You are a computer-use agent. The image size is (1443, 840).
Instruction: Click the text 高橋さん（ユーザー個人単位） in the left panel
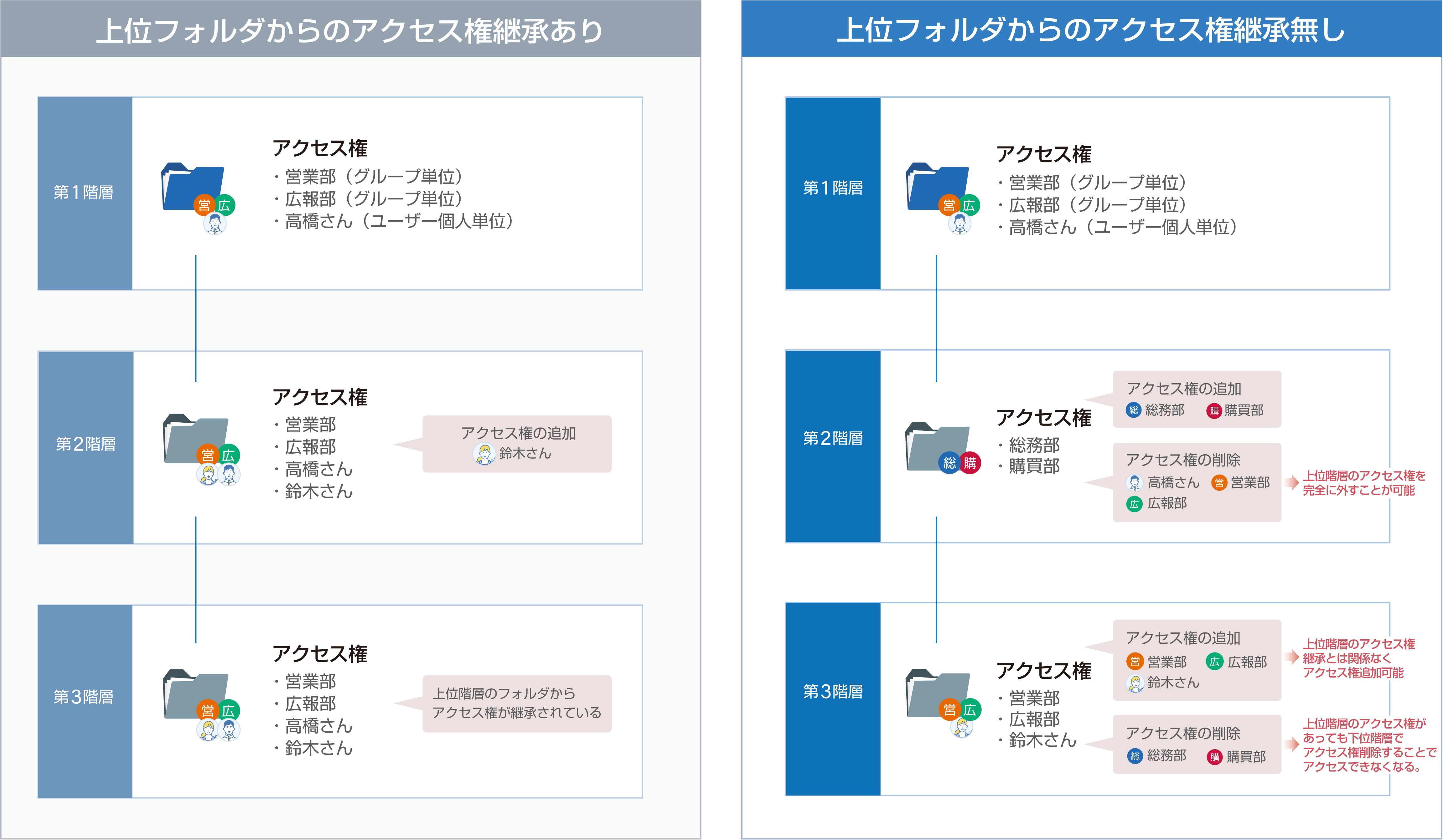click(400, 221)
